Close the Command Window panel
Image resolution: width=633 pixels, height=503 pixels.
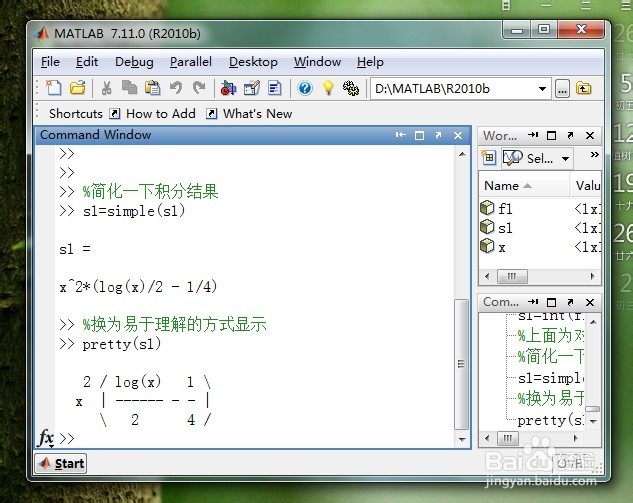pyautogui.click(x=458, y=135)
